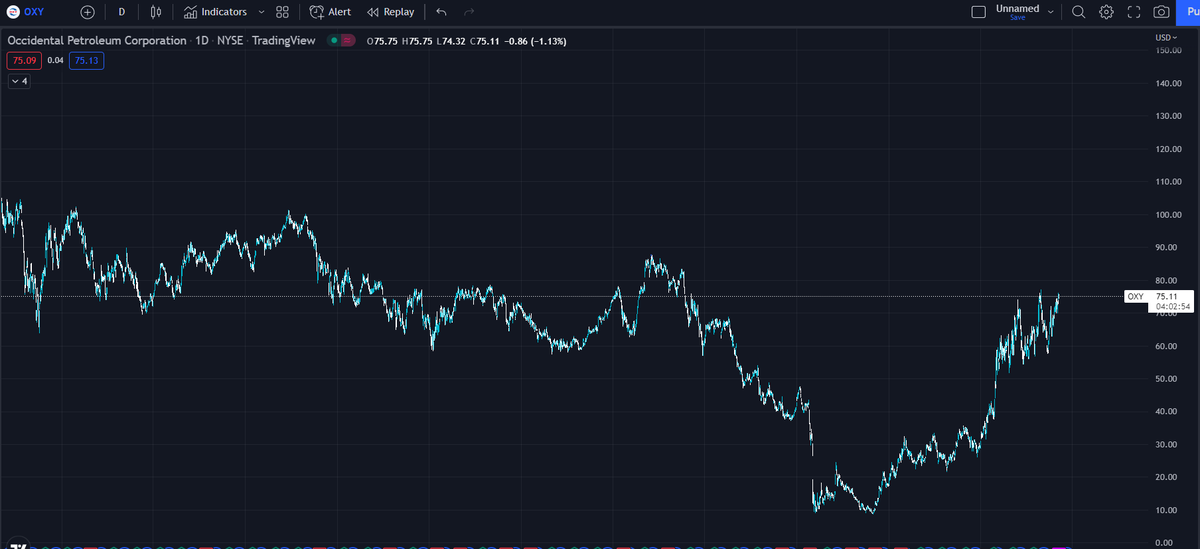Screen dimensions: 1200x549
Task: Click the spread value 0.04
Action: 55,60
